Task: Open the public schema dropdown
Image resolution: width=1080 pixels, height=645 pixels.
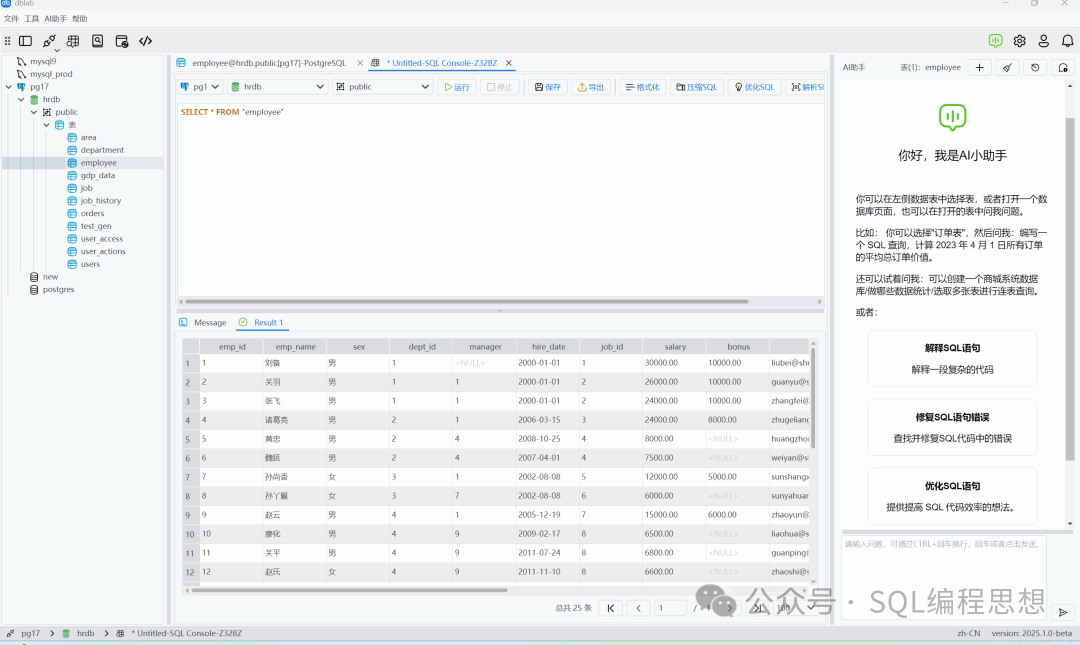Action: 382,87
